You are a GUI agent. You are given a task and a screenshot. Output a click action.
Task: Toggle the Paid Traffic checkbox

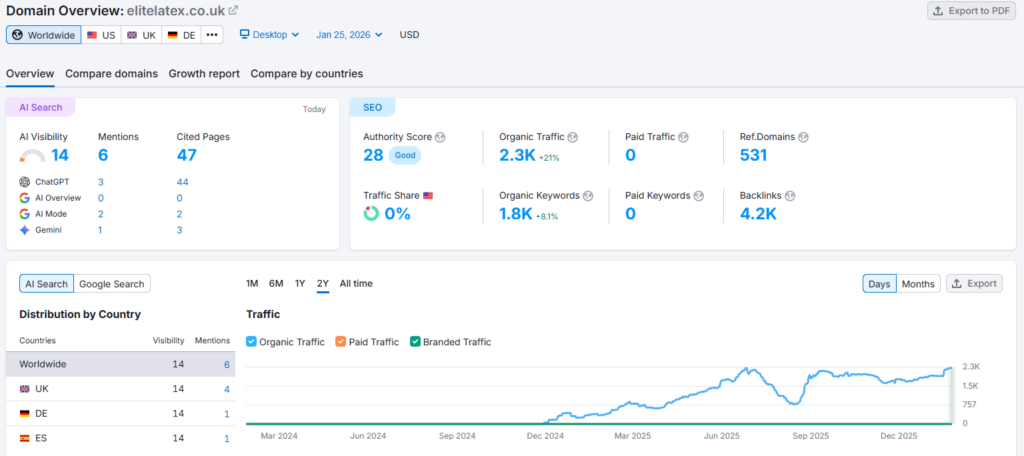[341, 342]
